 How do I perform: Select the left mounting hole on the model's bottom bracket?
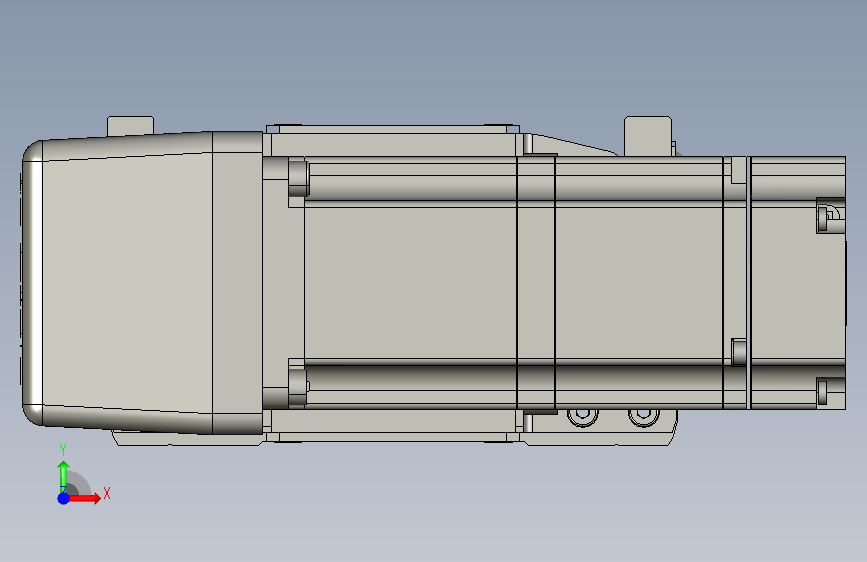[x=583, y=416]
